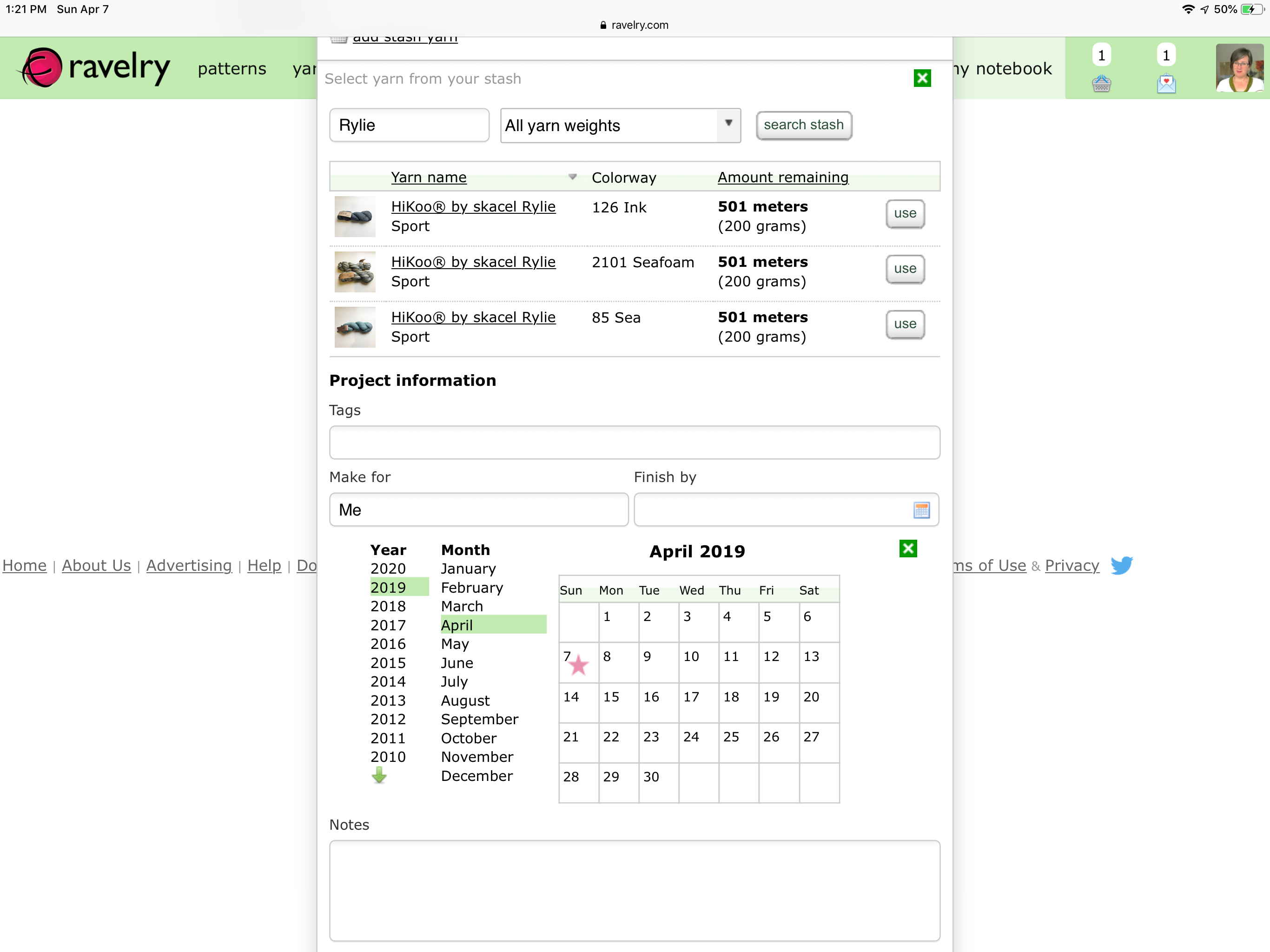The image size is (1270, 952).
Task: Tap the Wi-Fi icon in status bar
Action: pos(1188,9)
